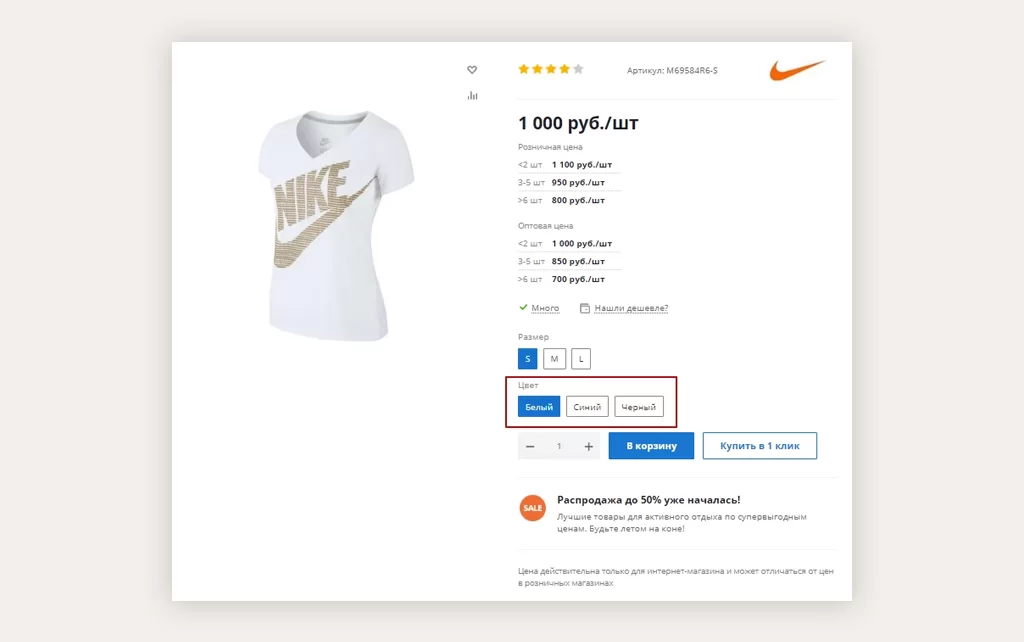Click the first gold rating star
This screenshot has height=642, width=1024.
[523, 70]
